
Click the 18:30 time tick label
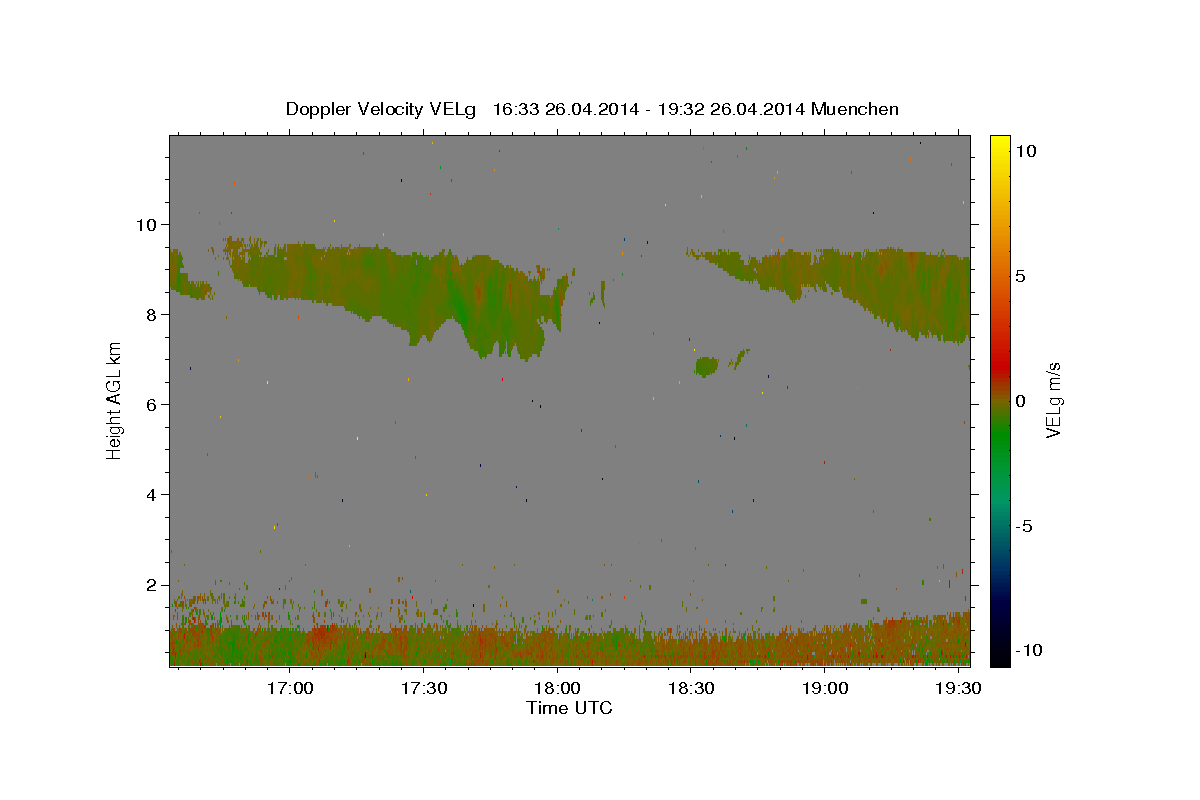tap(691, 688)
